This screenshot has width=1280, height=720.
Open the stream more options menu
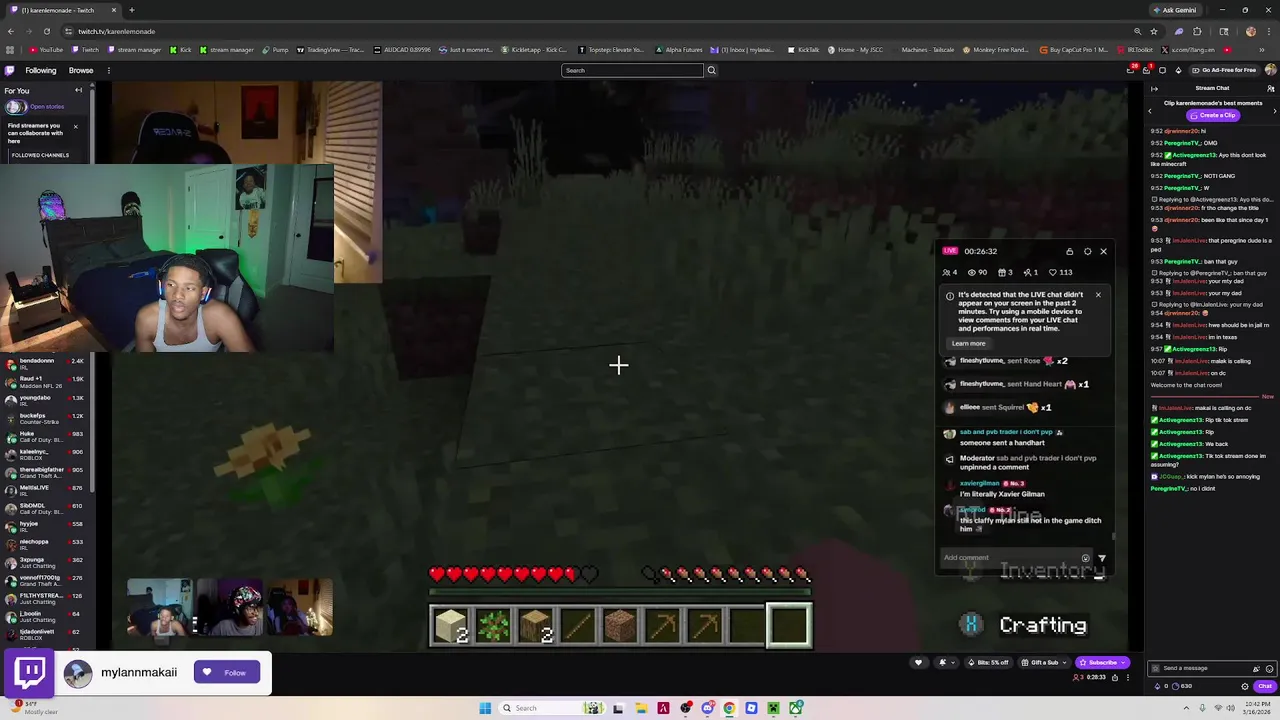[1128, 677]
